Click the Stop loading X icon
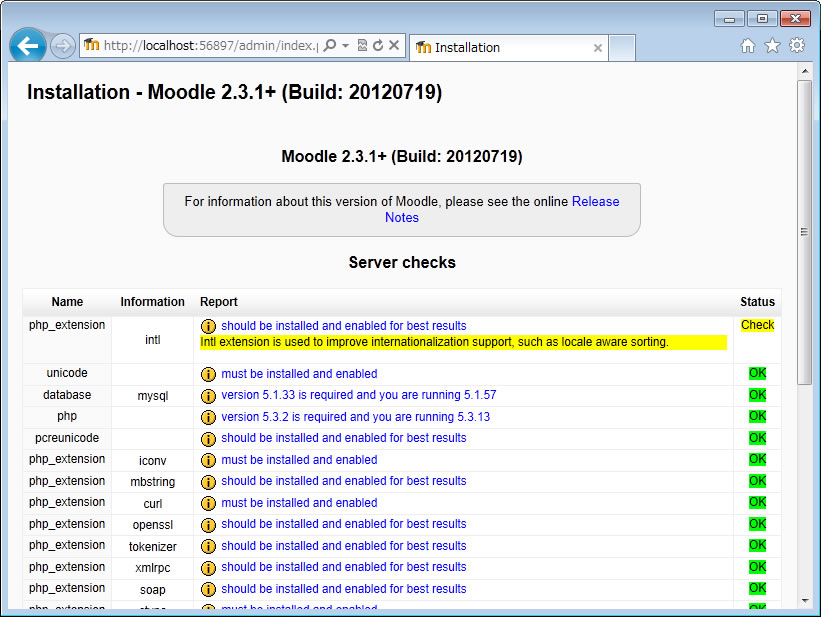 [394, 46]
